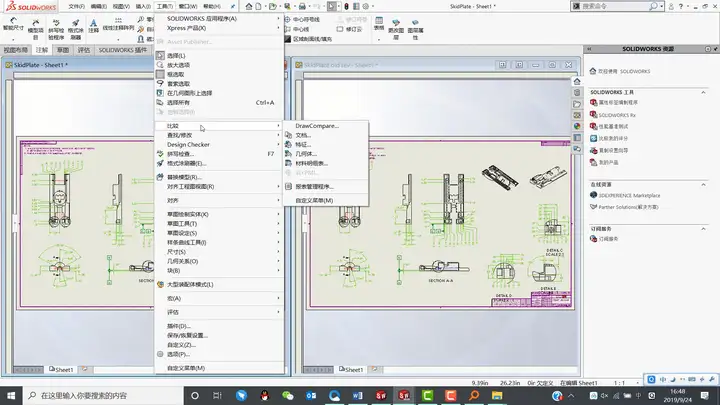
Task: Click the Note (注释) annotation tool
Action: click(93, 26)
